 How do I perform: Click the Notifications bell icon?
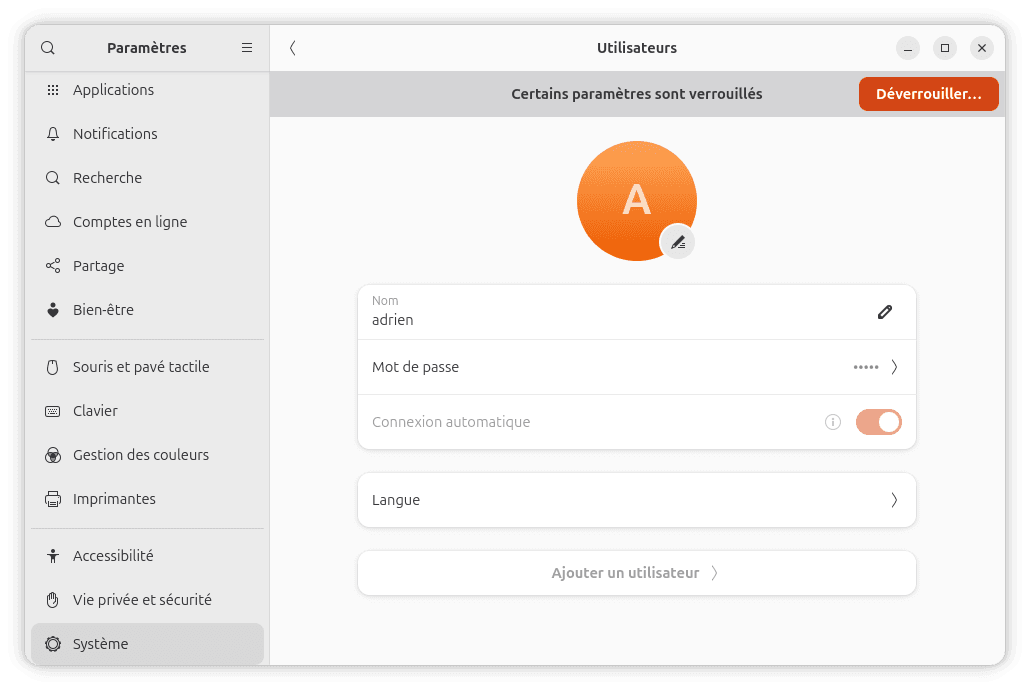tap(53, 134)
